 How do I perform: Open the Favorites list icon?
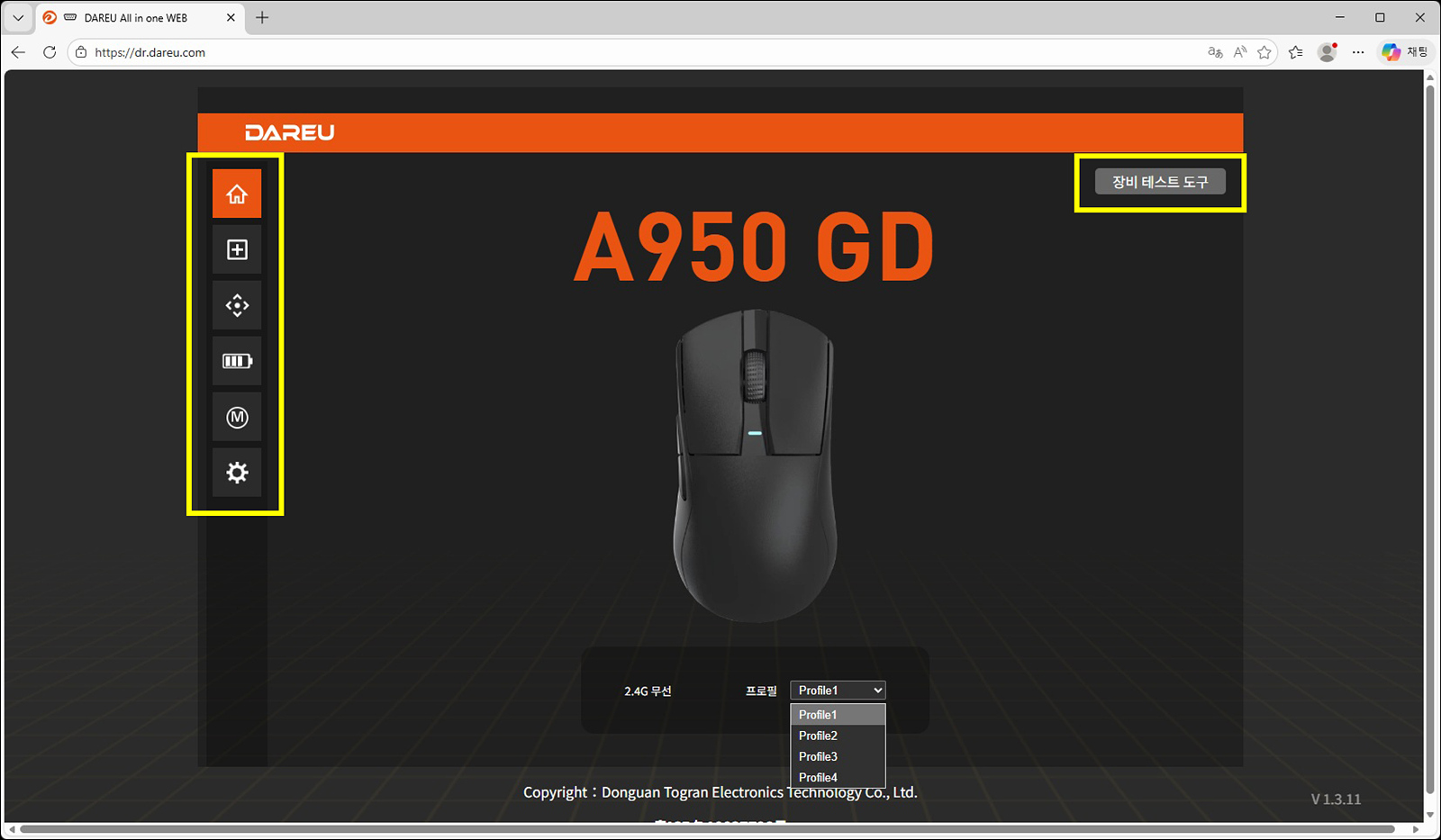1296,52
